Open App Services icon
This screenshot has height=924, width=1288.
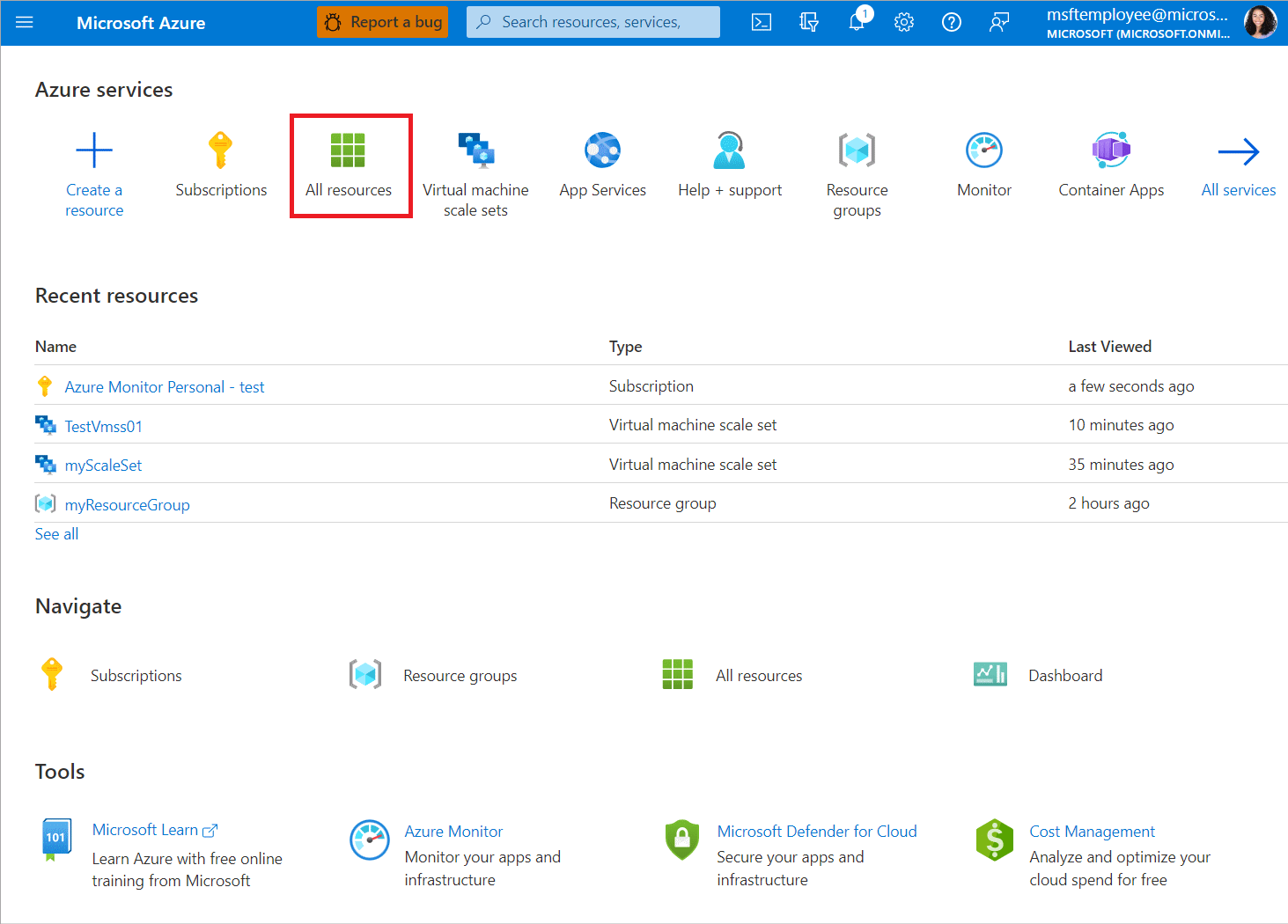603,150
